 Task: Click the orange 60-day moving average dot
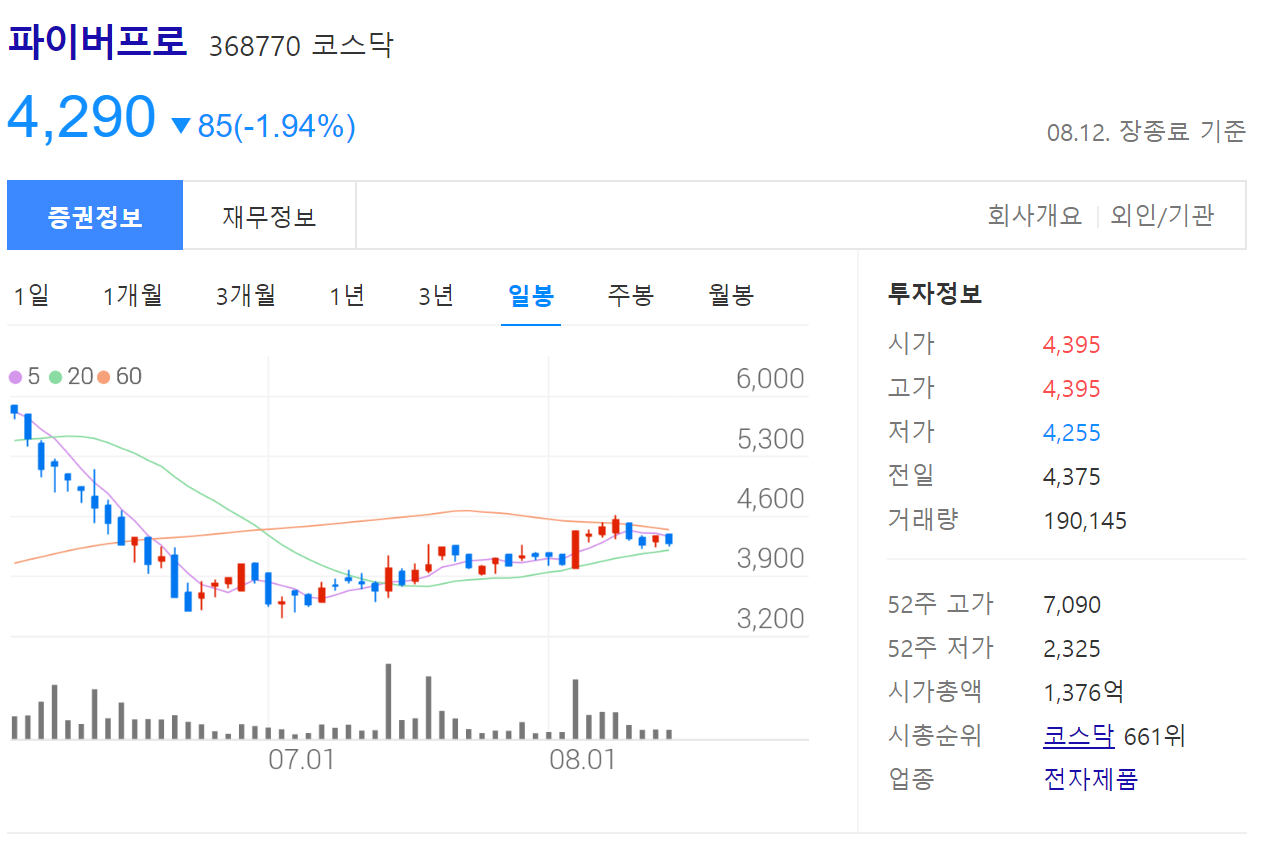pyautogui.click(x=104, y=377)
